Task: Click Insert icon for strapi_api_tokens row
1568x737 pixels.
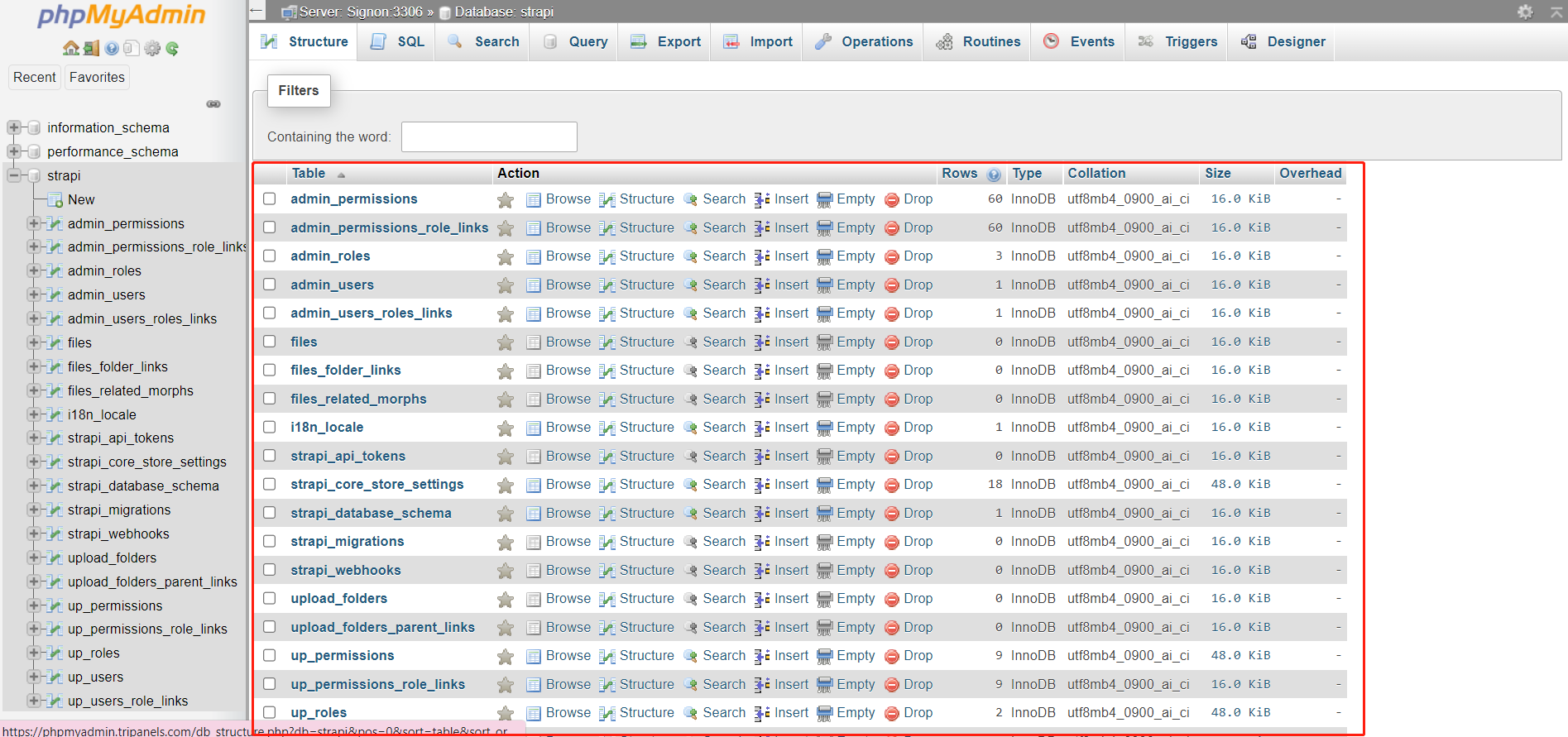Action: pos(762,457)
